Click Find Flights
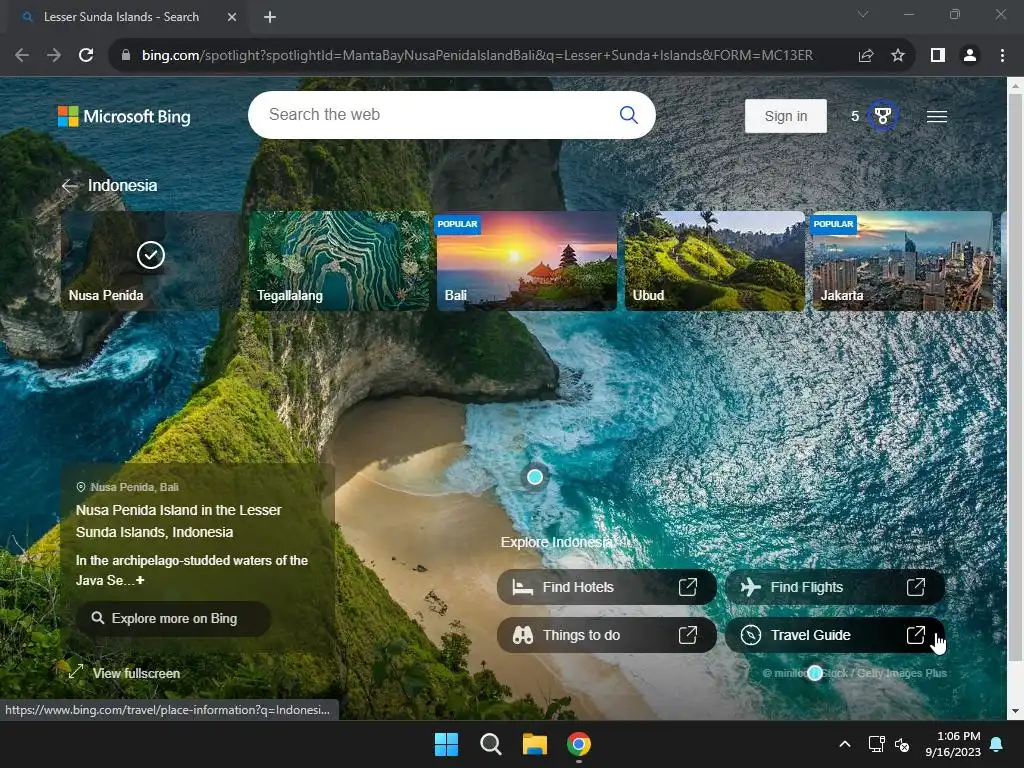The image size is (1024, 768). 835,587
